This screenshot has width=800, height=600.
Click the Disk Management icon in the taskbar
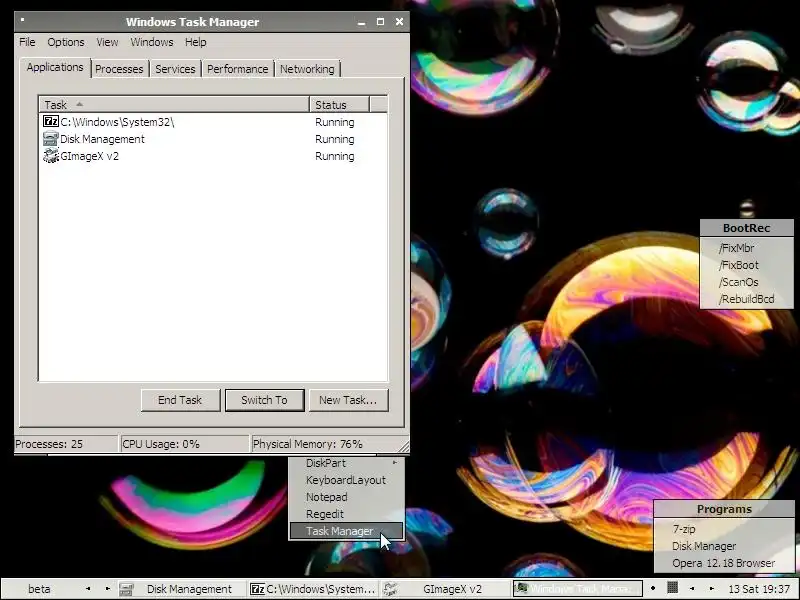(x=126, y=589)
